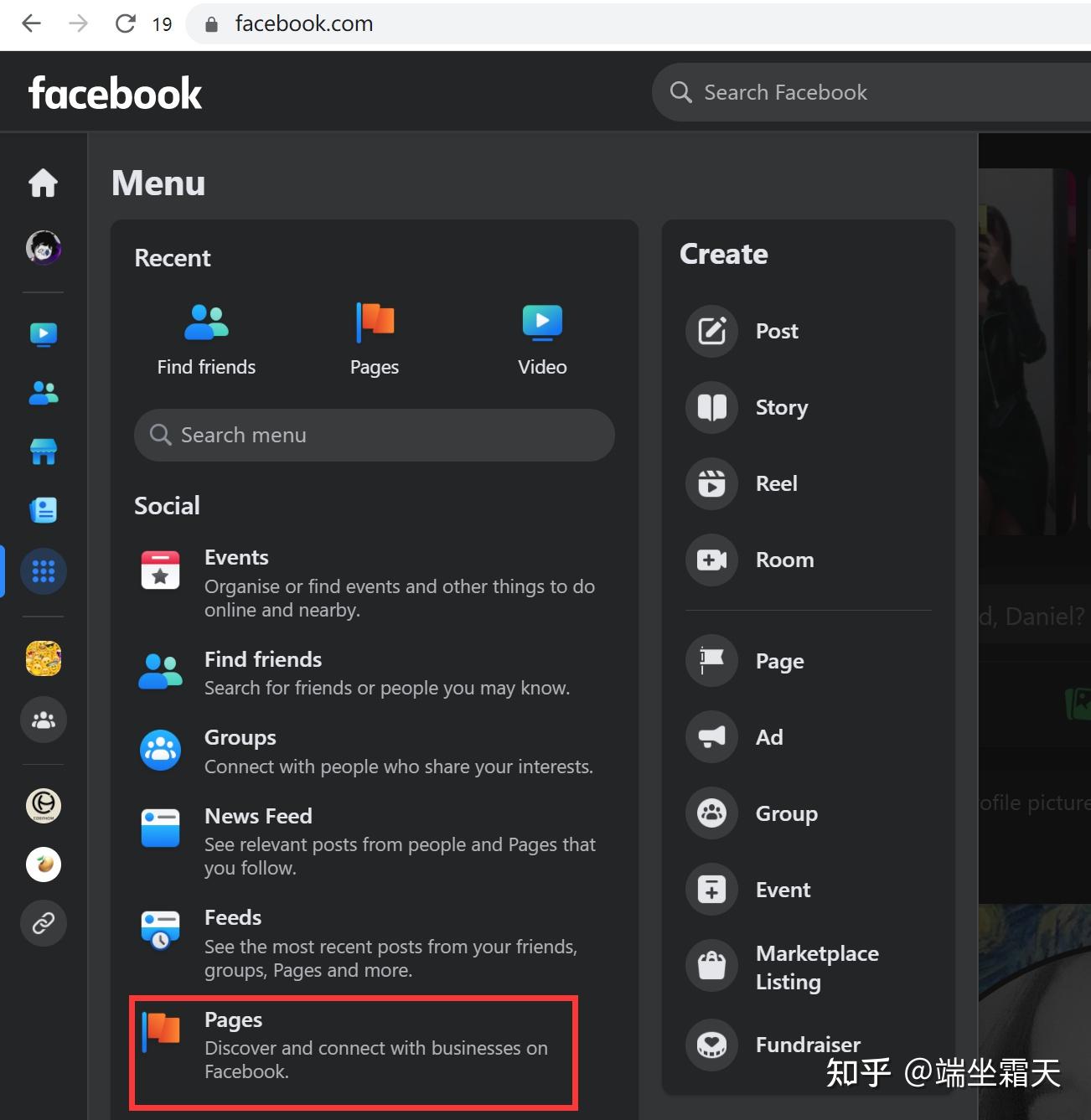Select the Fundraiser heart icon

point(711,1045)
